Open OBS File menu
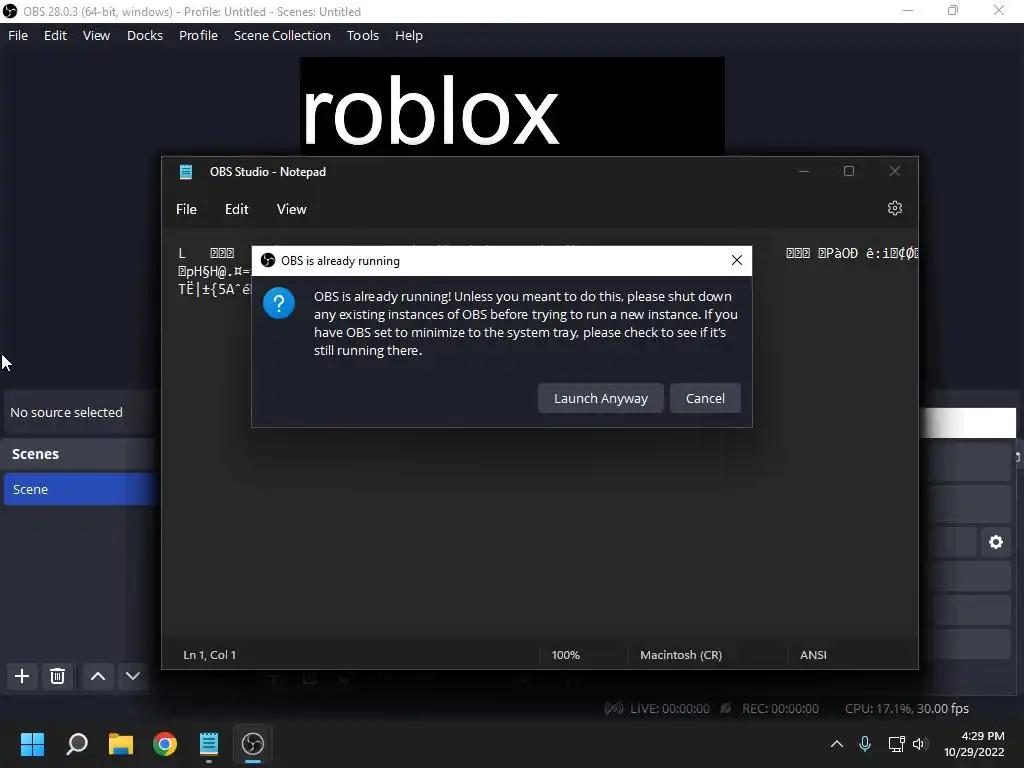 (18, 35)
